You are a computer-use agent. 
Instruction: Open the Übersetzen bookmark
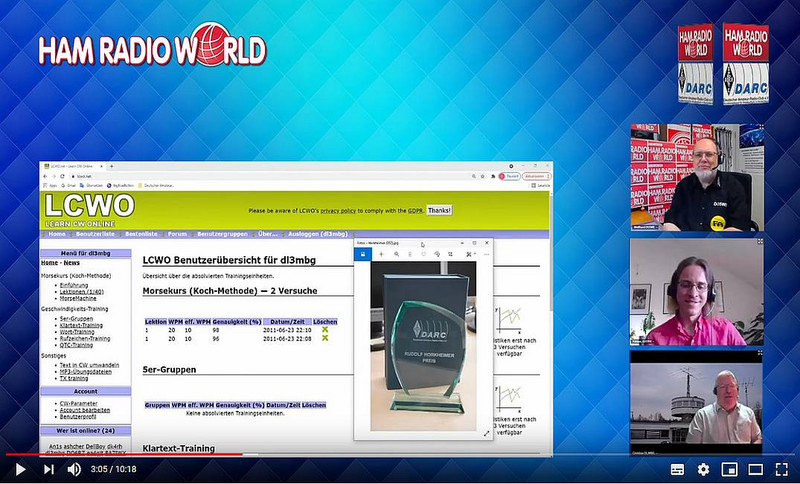click(91, 186)
